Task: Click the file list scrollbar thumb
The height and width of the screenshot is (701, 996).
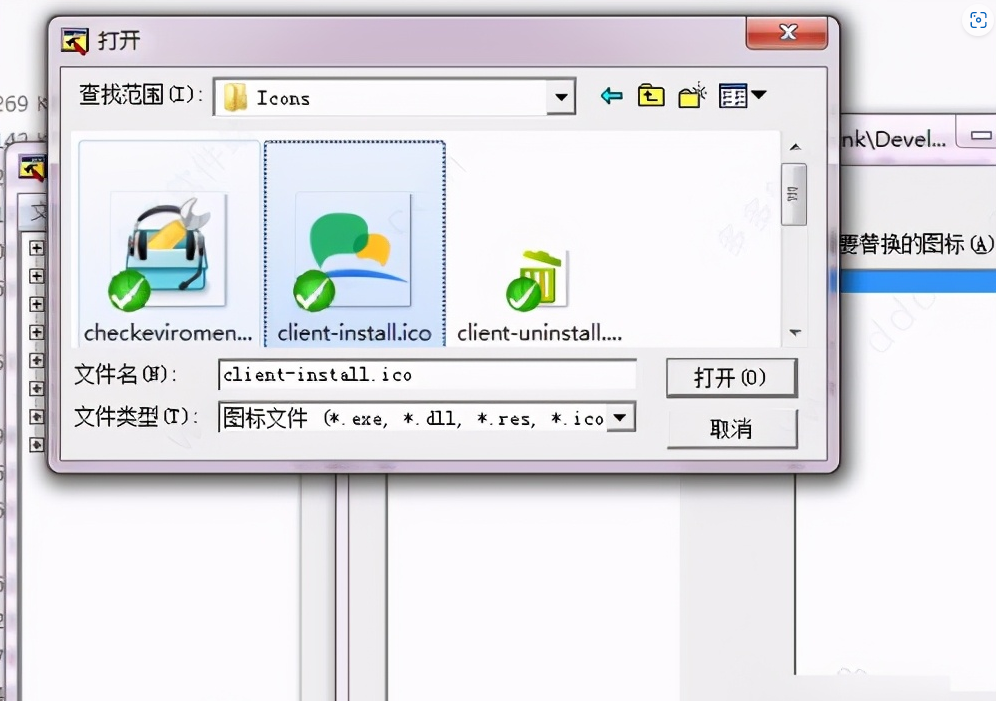Action: [794, 194]
